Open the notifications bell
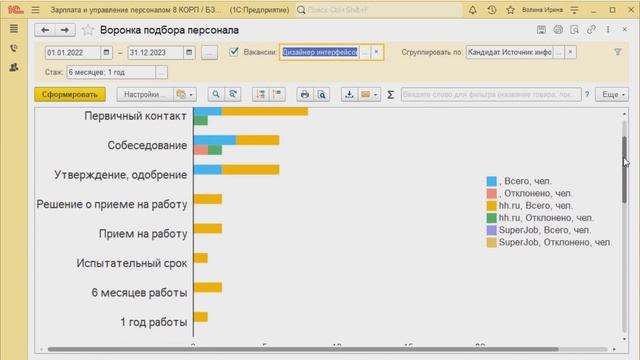Screen dimensions: 640x360 click(472, 10)
